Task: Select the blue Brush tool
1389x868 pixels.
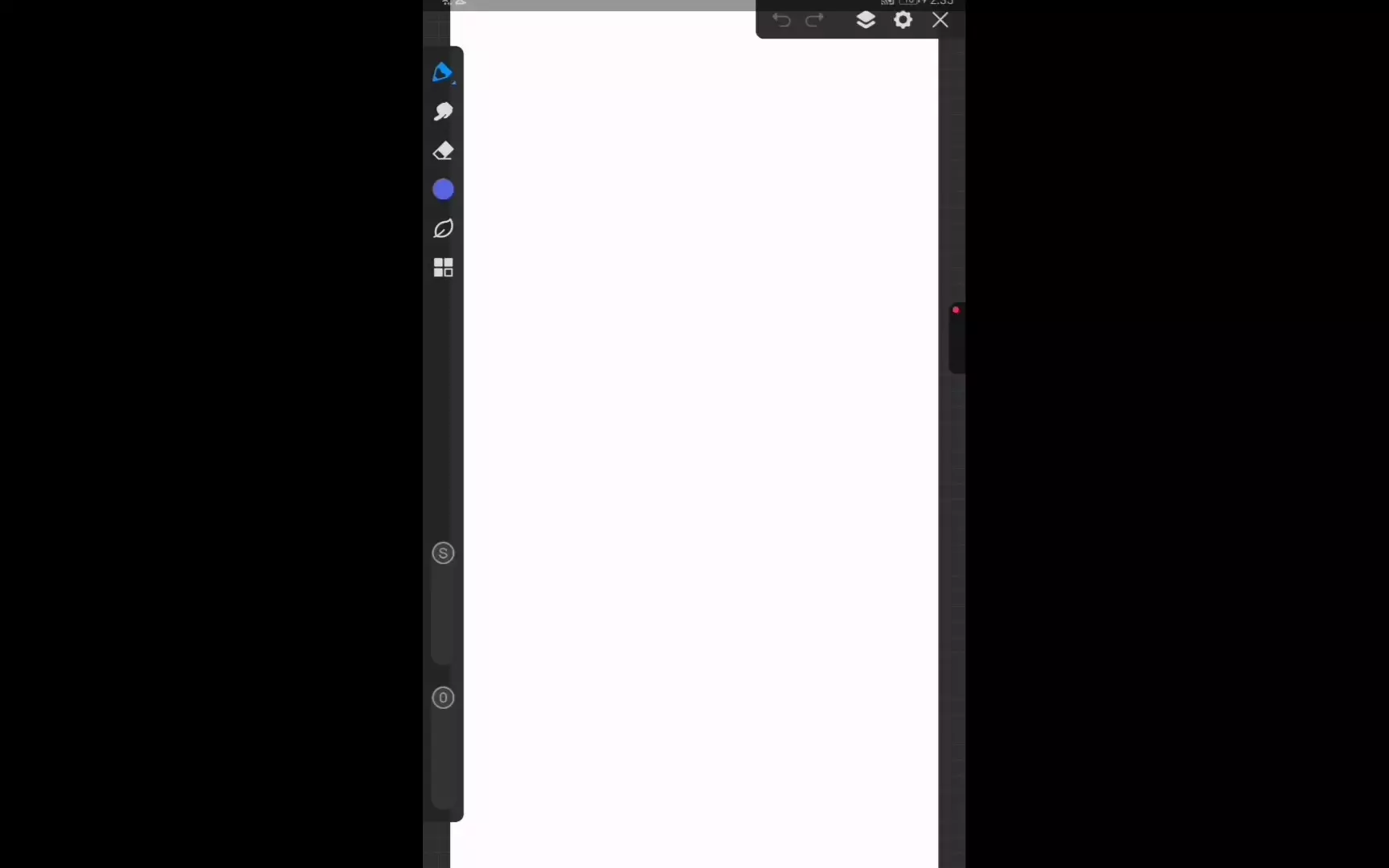Action: click(443, 72)
